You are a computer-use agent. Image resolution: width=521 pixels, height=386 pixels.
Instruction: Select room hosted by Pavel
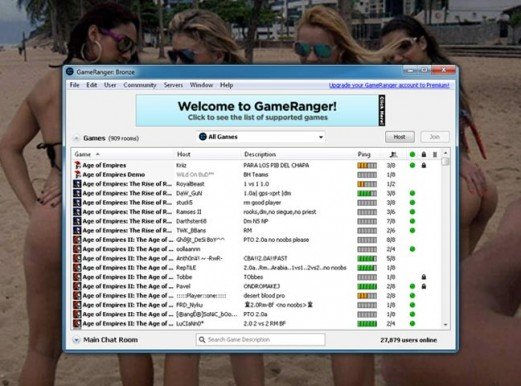tap(257, 286)
